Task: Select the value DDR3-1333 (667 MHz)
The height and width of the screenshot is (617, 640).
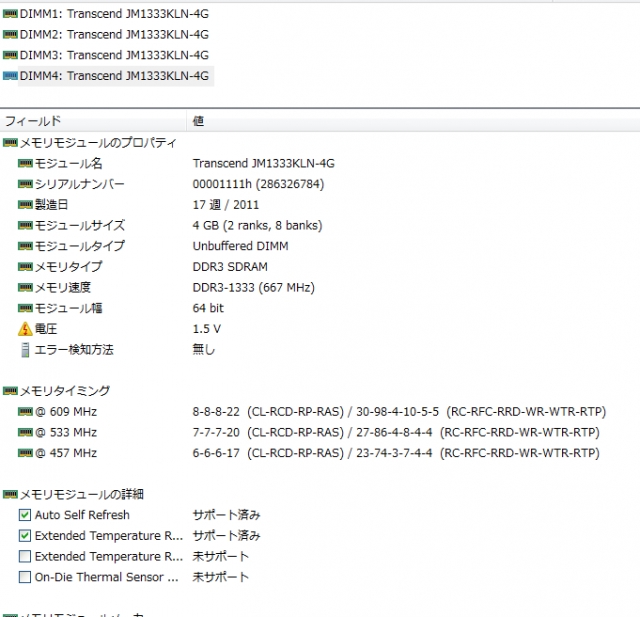Action: point(253,288)
